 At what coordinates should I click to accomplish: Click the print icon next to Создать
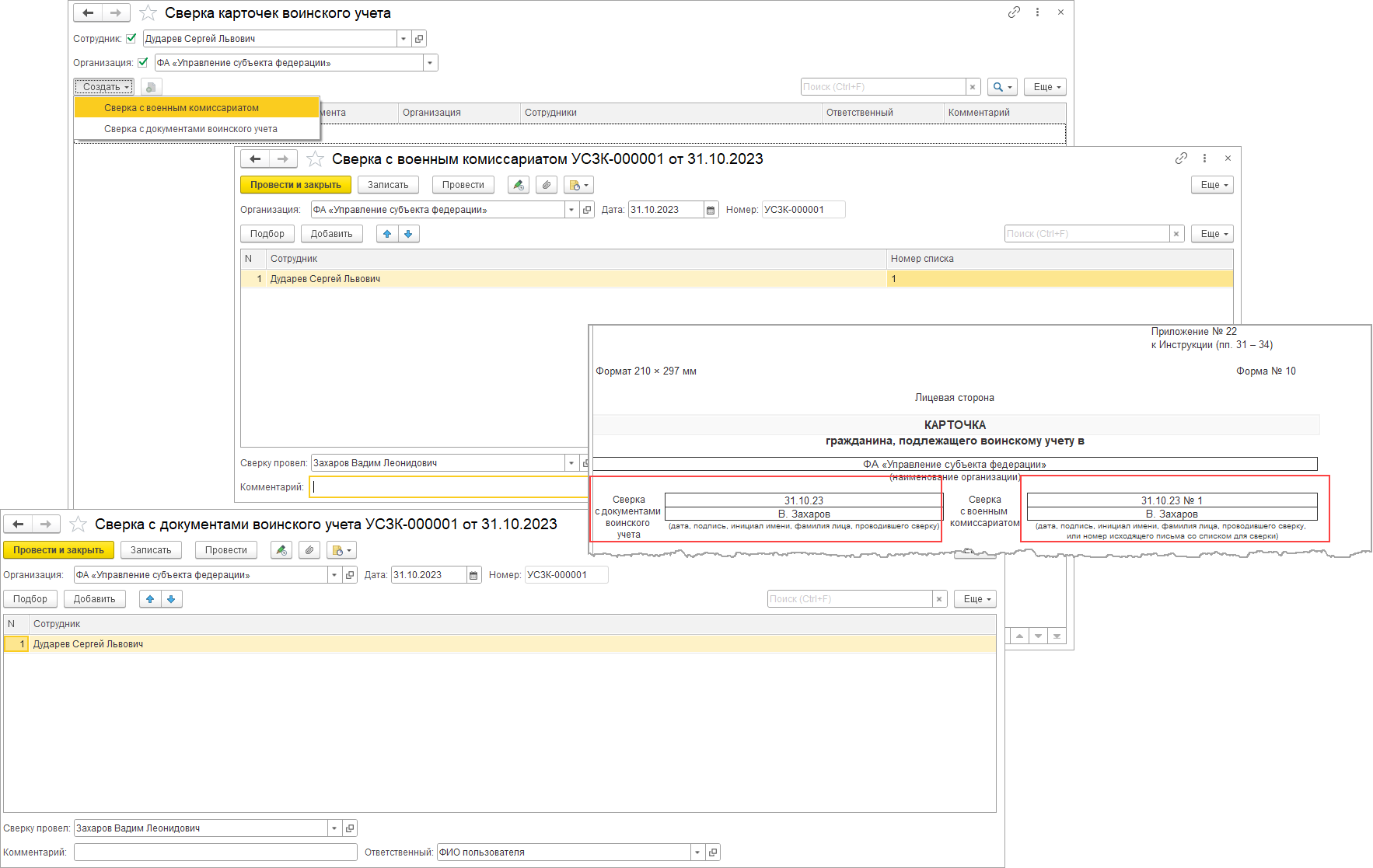tap(151, 87)
